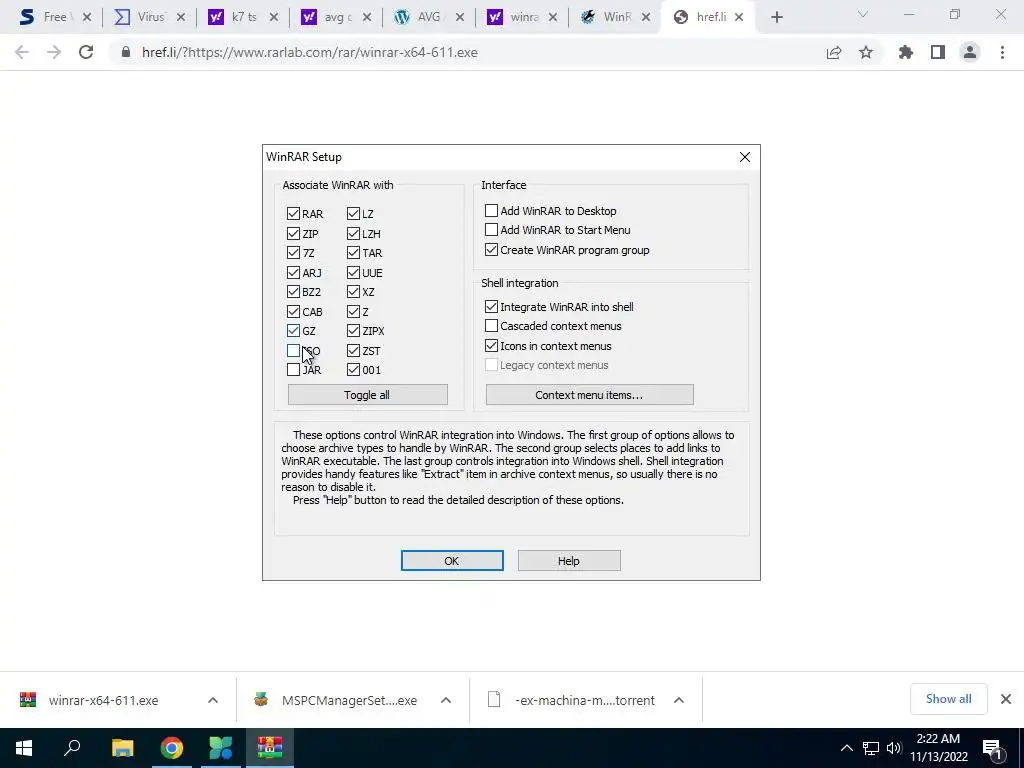1024x768 pixels.
Task: Show hidden system tray icons
Action: point(846,748)
